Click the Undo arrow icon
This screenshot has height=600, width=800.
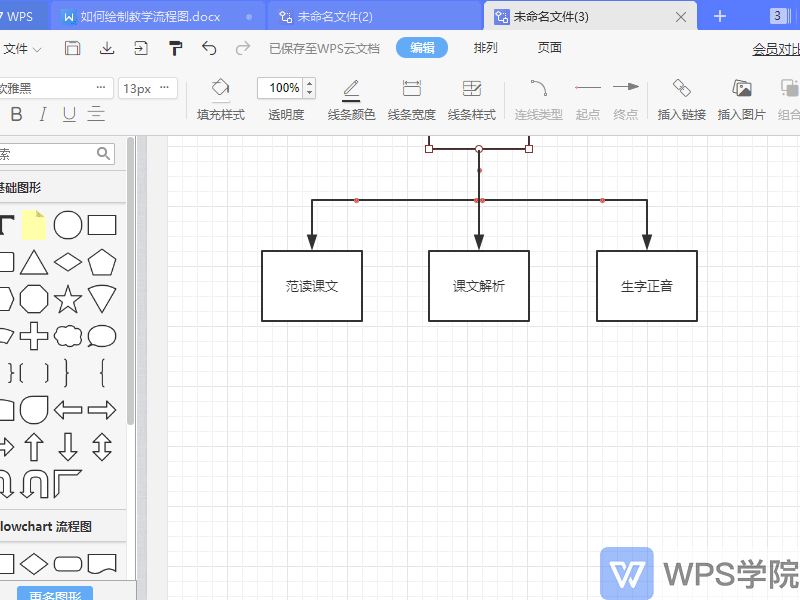(x=209, y=46)
